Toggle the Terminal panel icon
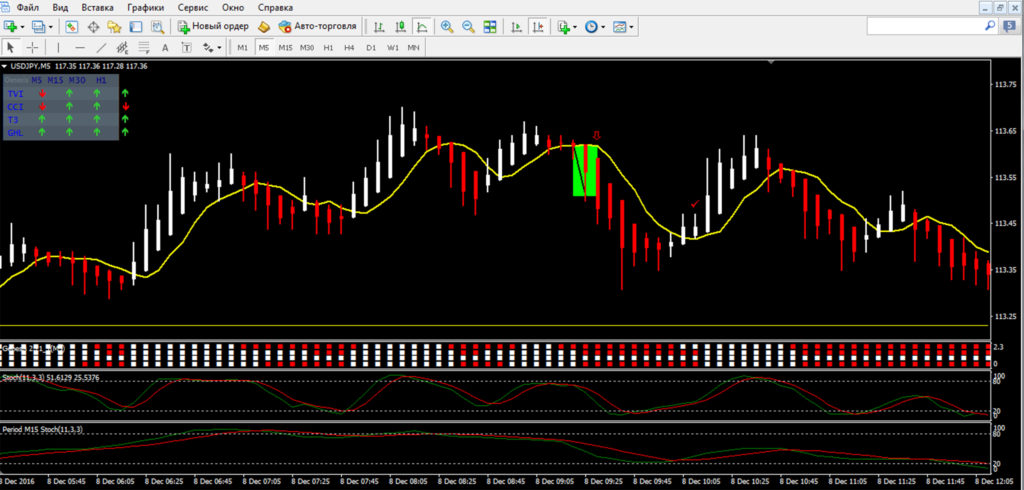Viewport: 1024px width, 490px height. click(x=136, y=27)
